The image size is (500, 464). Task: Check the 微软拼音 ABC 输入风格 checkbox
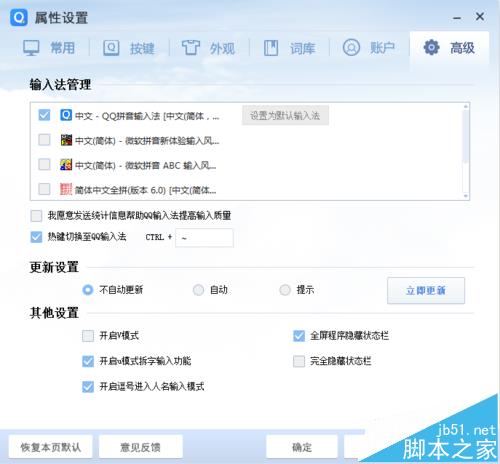coord(44,165)
